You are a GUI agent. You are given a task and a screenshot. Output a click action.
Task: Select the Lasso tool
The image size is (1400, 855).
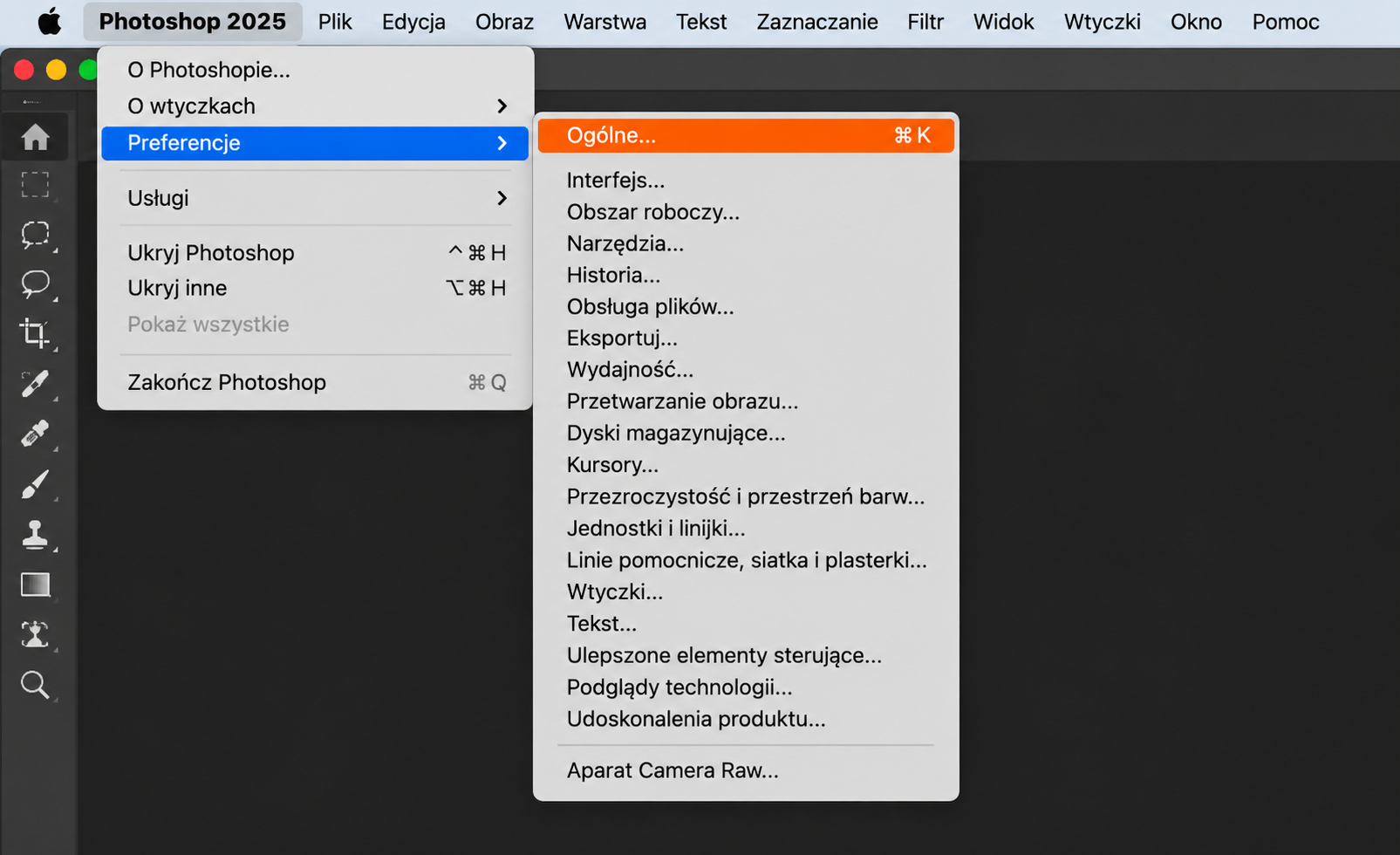click(35, 284)
